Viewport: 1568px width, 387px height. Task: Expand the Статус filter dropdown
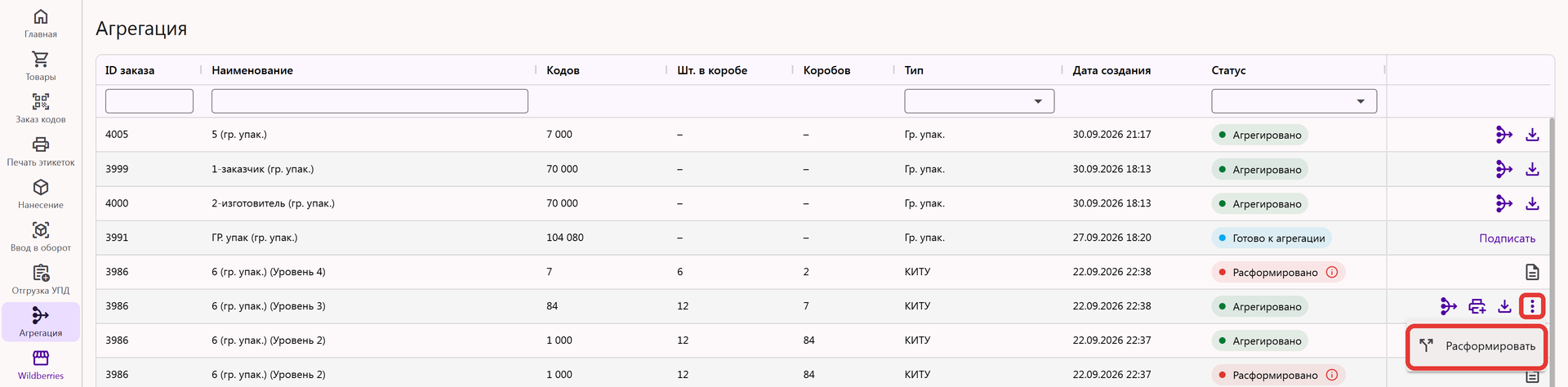1294,101
